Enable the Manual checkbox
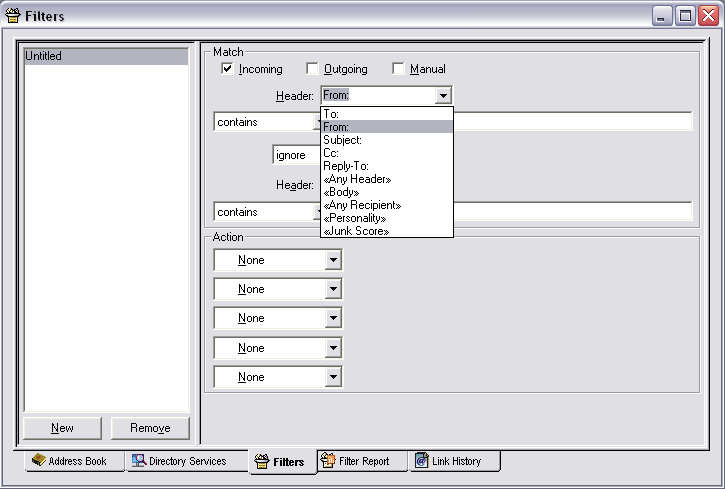 tap(398, 69)
